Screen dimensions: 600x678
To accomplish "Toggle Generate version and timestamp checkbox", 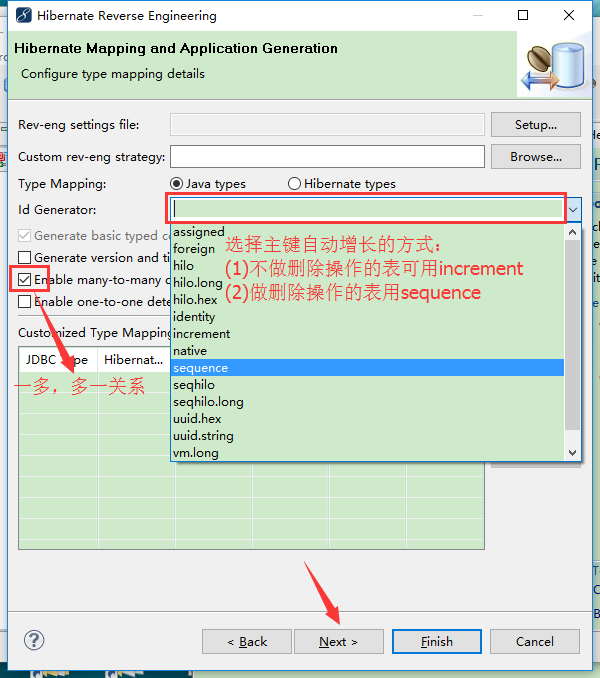I will (25, 258).
